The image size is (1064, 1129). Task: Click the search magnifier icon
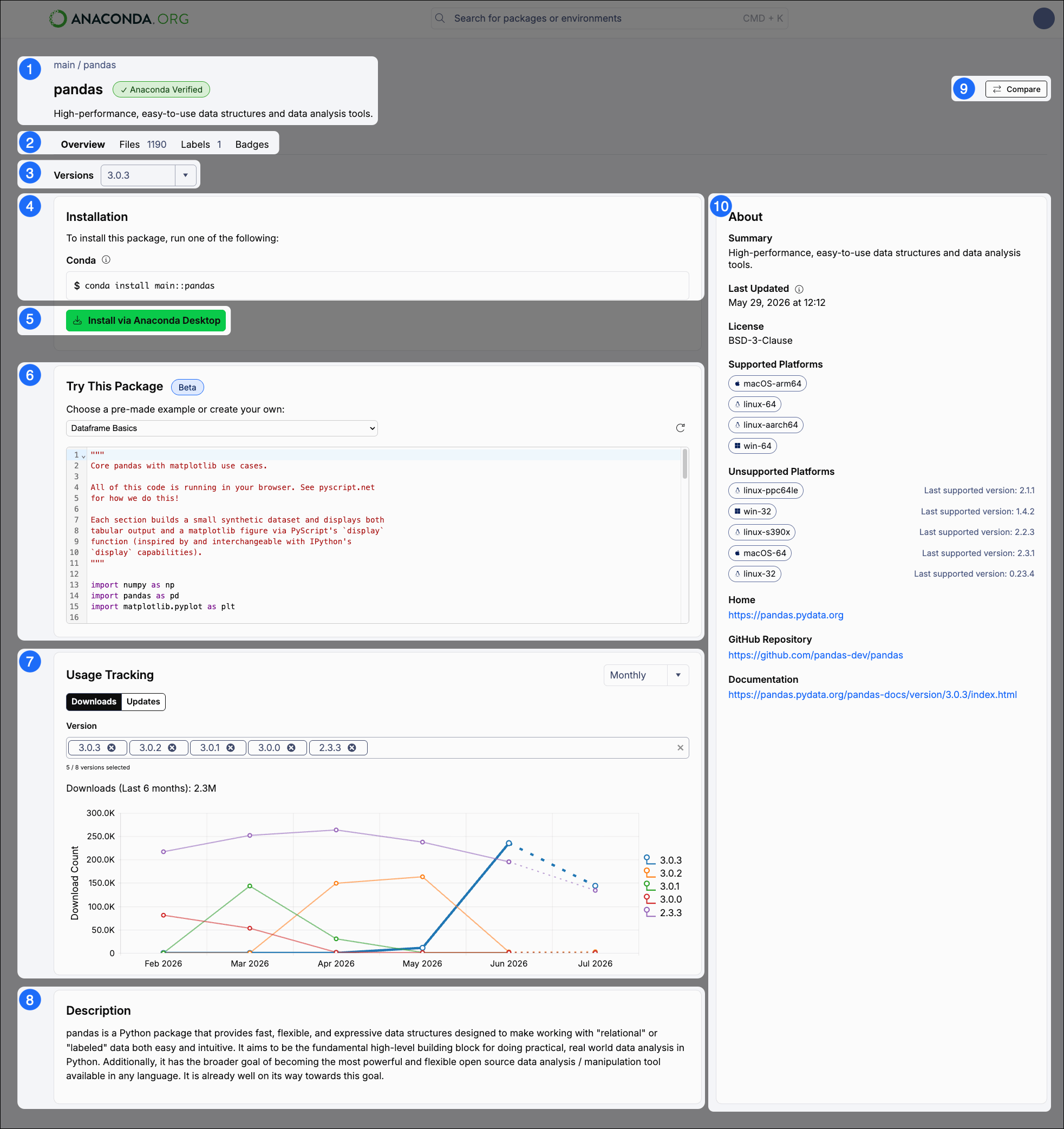pos(440,18)
